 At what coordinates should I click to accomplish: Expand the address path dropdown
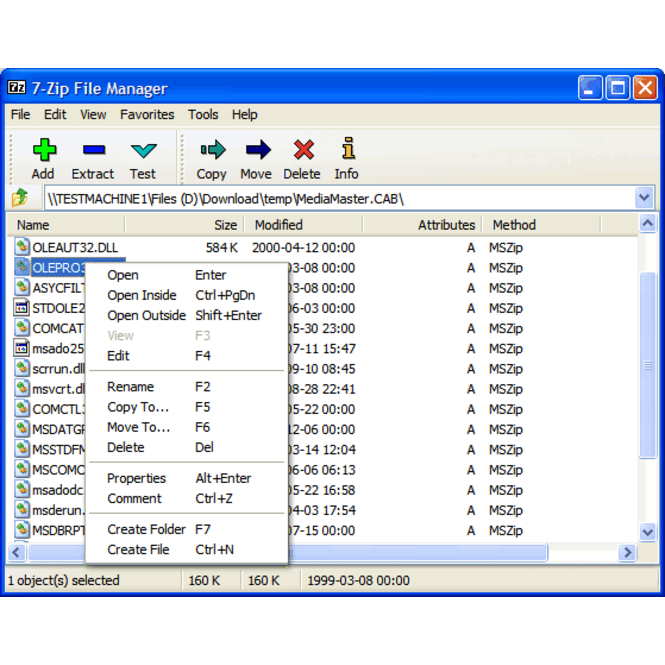tap(644, 198)
